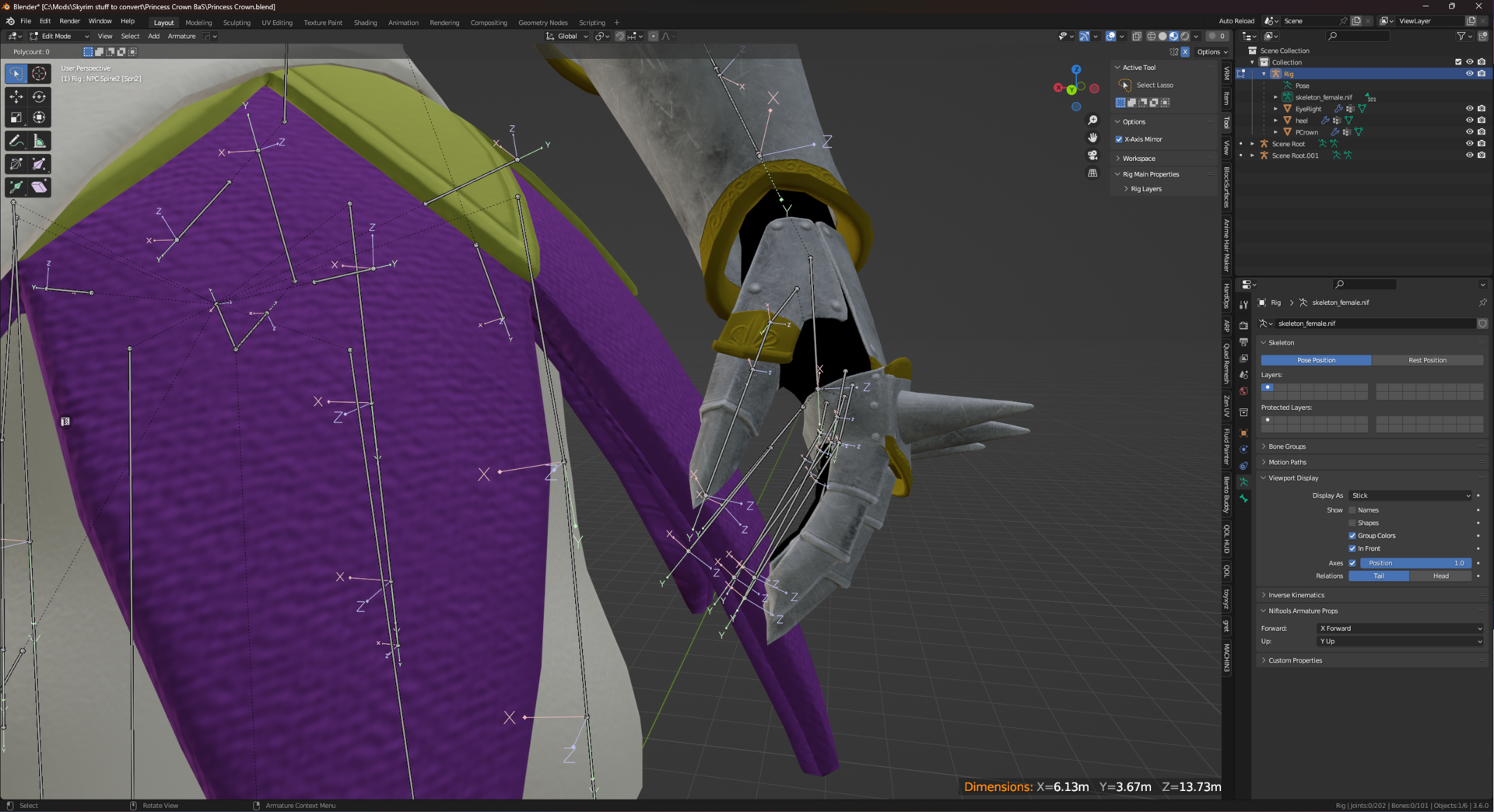Set Relations to Head

point(1440,576)
